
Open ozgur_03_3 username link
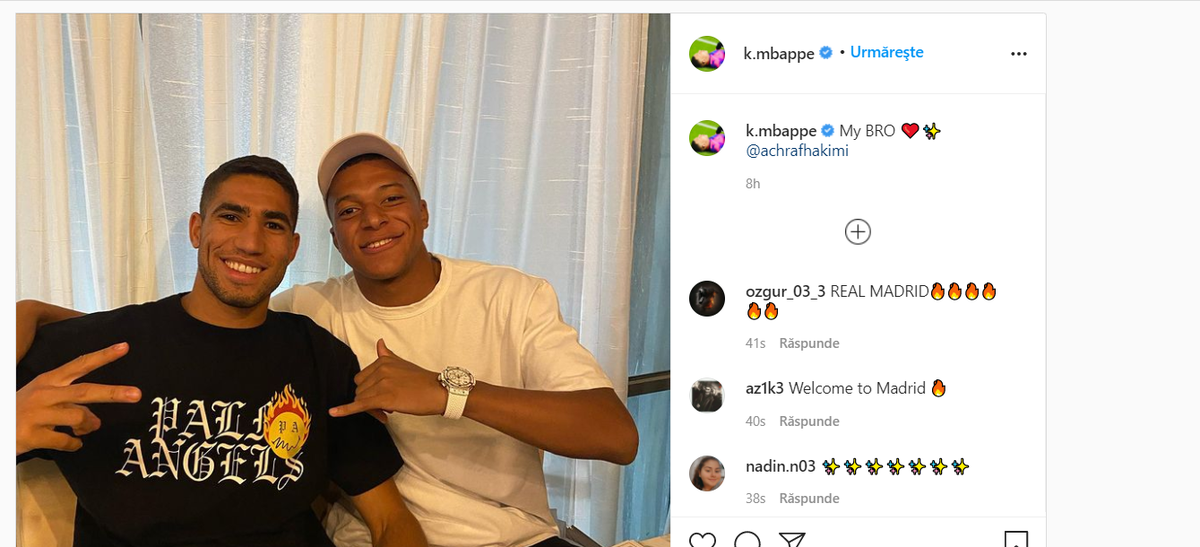(786, 292)
